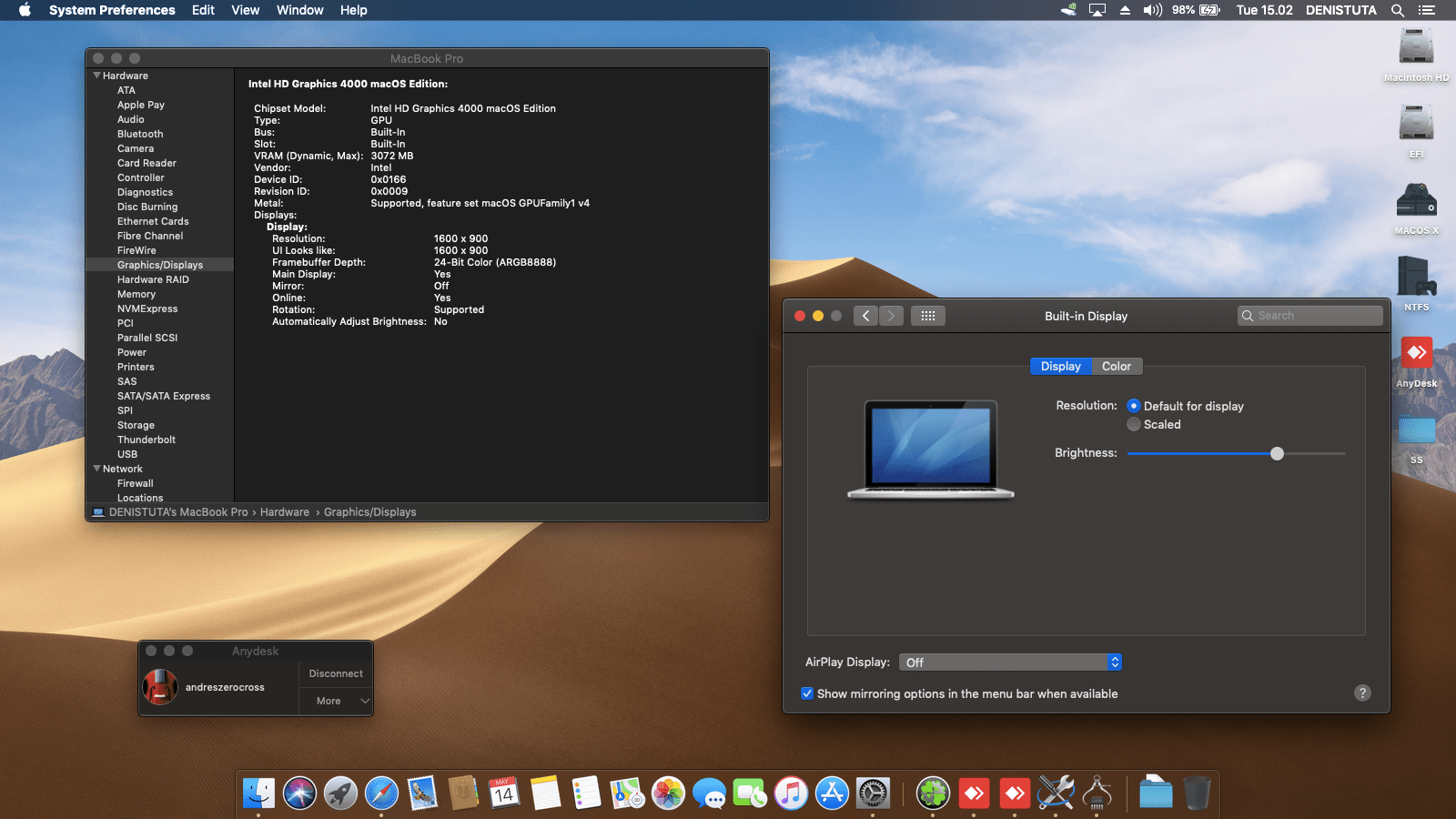Open Messages icon in the dock
This screenshot has height=819, width=1456.
pyautogui.click(x=709, y=794)
